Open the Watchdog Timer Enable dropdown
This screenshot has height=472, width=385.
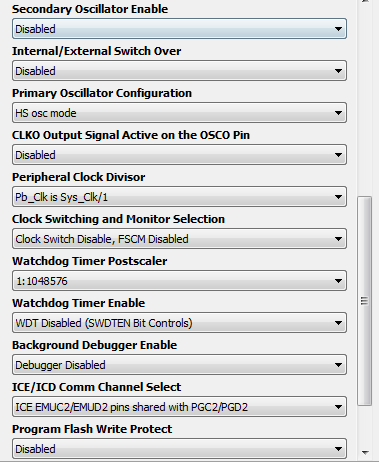(179, 323)
